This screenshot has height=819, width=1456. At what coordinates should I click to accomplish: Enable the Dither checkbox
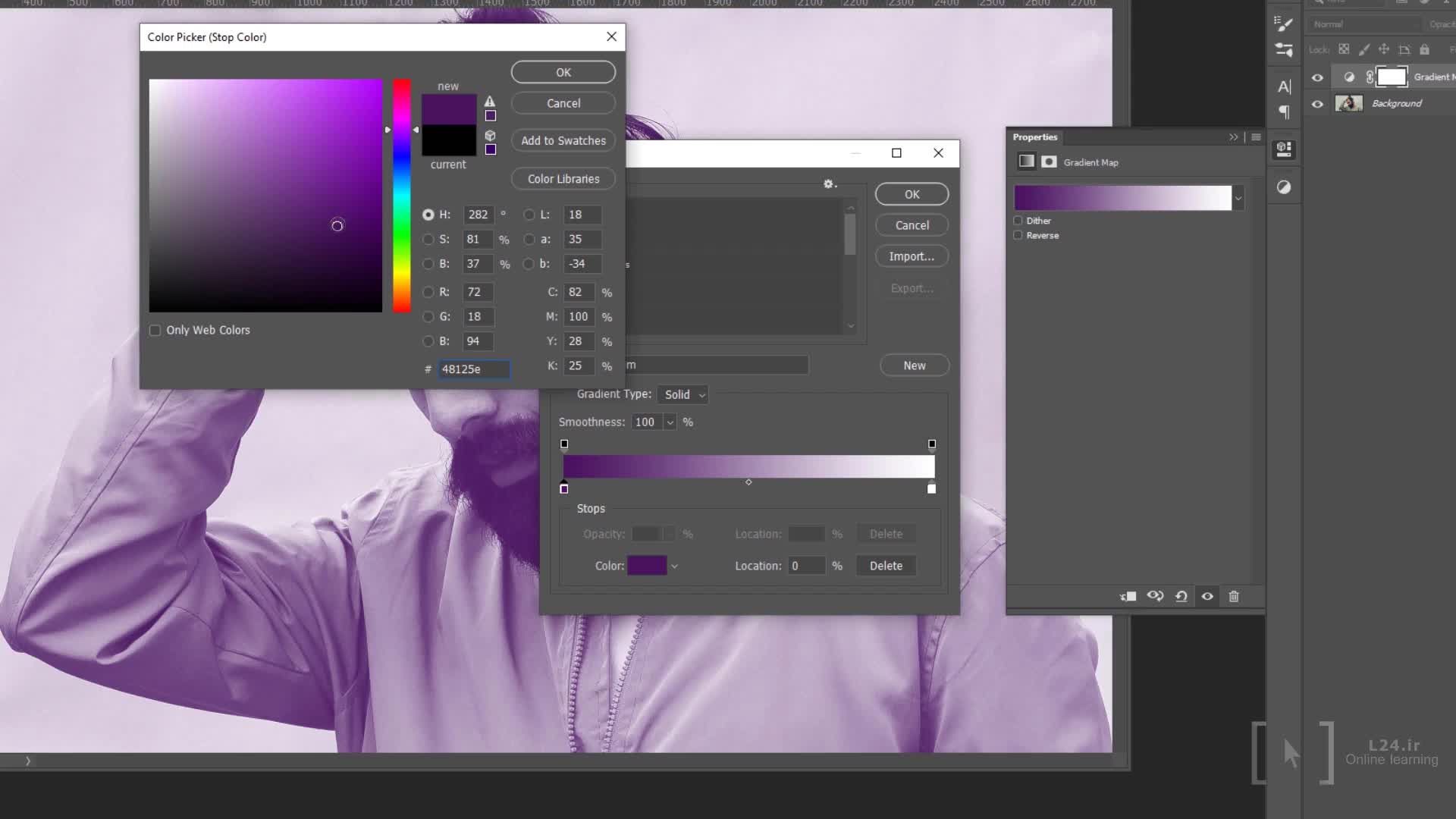tap(1018, 221)
